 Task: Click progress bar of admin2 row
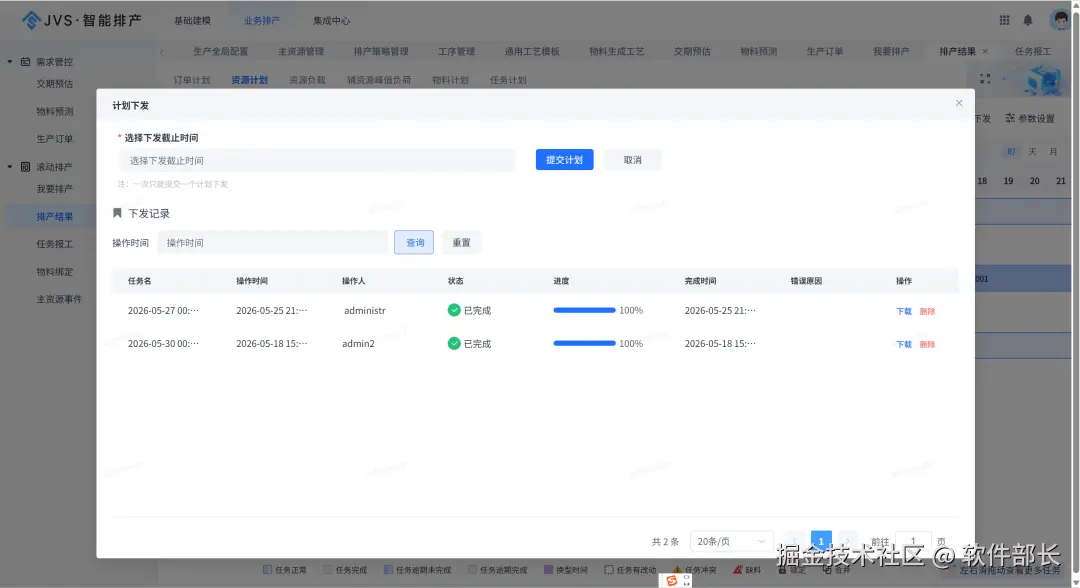click(584, 344)
